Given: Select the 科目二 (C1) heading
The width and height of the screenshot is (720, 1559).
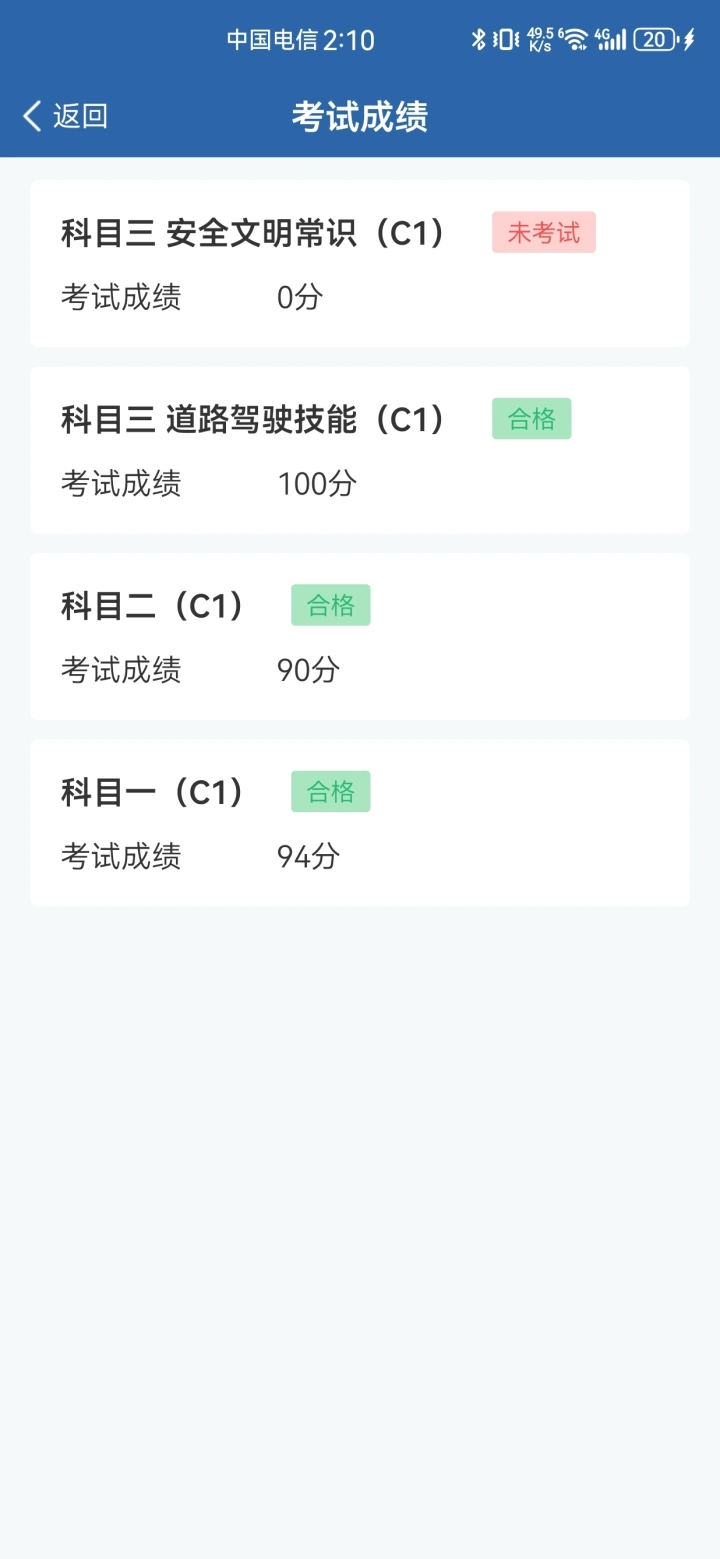Looking at the screenshot, I should [x=152, y=606].
